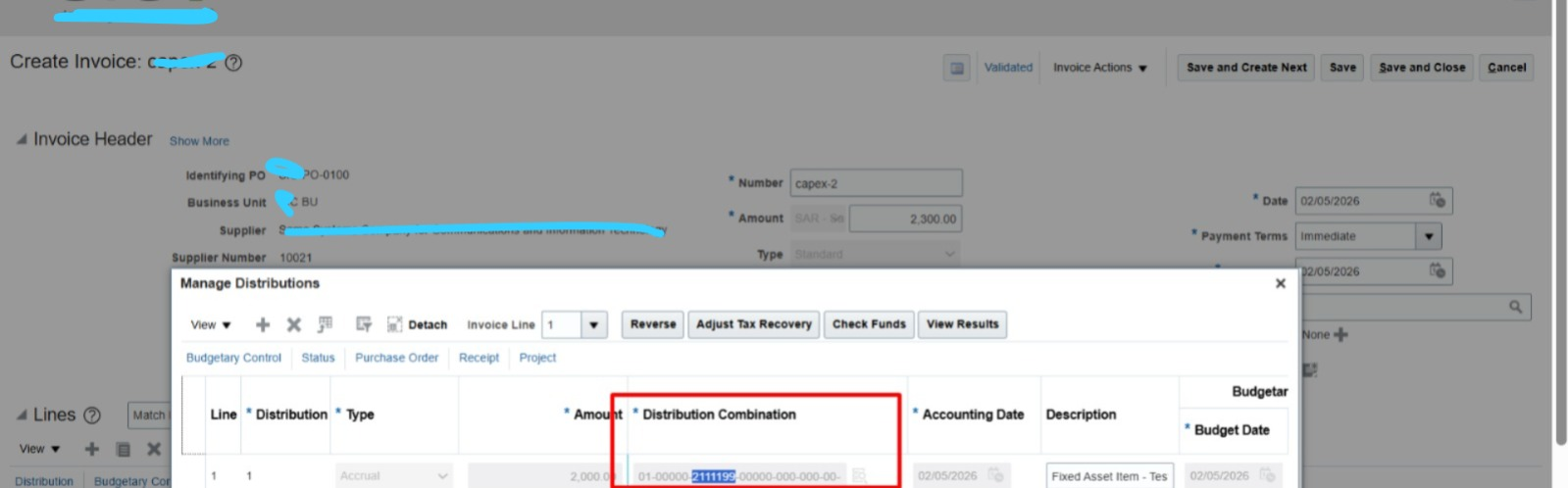
Task: Click the Check Funds button
Action: pyautogui.click(x=869, y=324)
